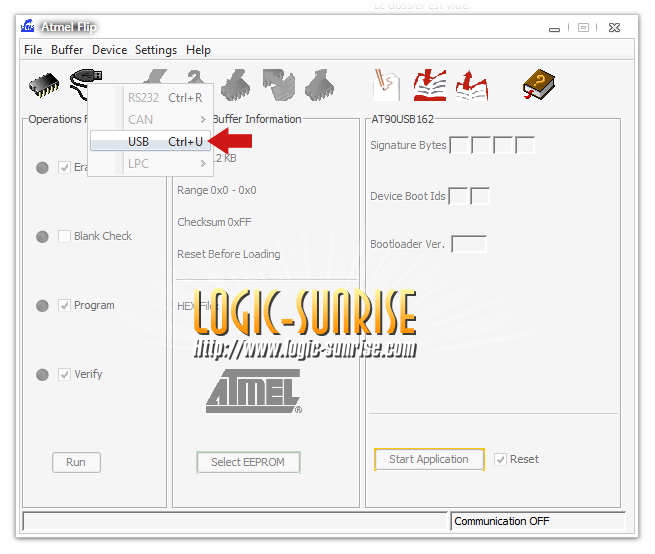Viewport: 655px width, 554px height.
Task: Click the first Signature Bytes box
Action: click(x=459, y=145)
